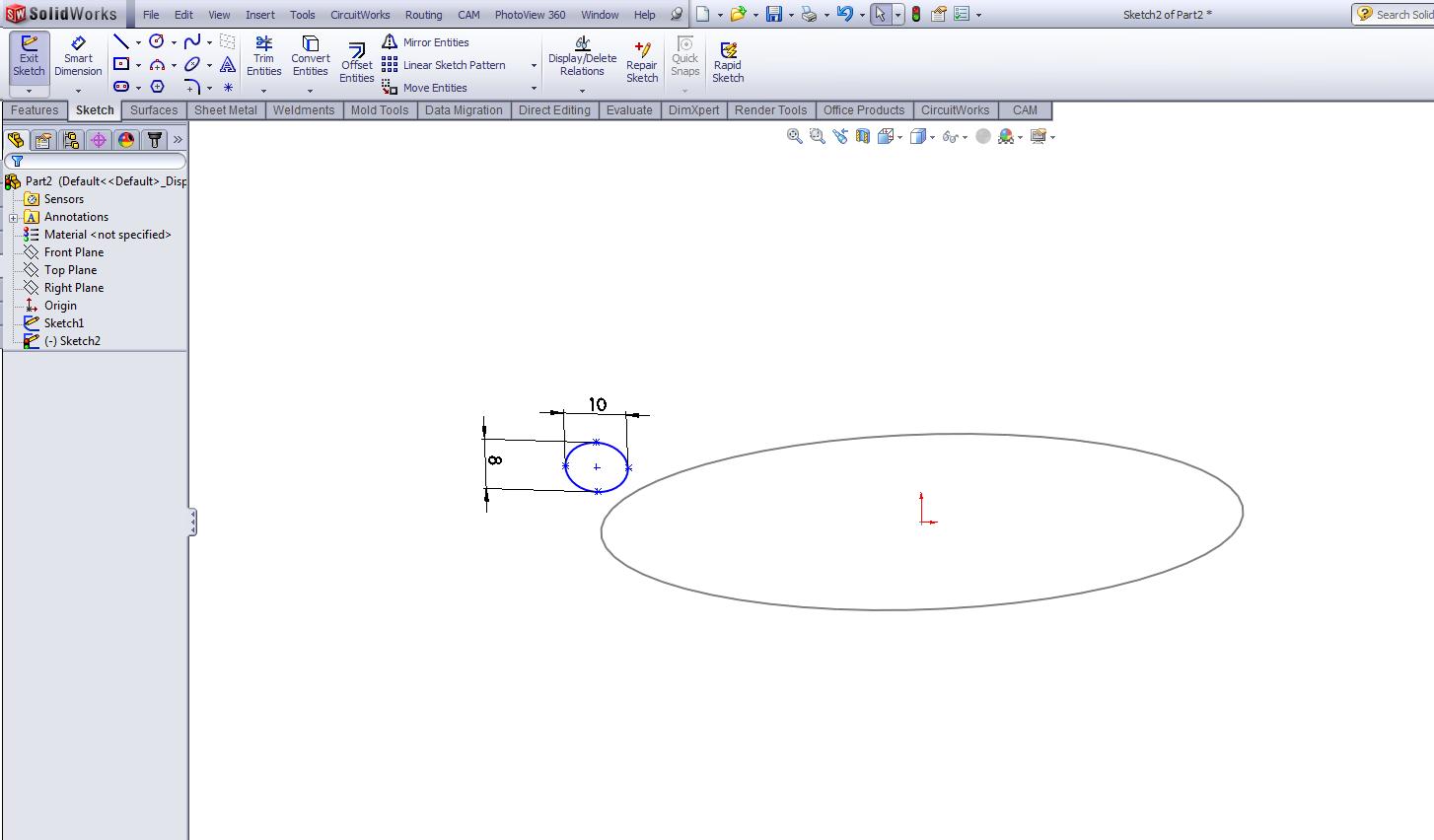Open the Insert menu
The height and width of the screenshot is (840, 1434).
[x=260, y=15]
